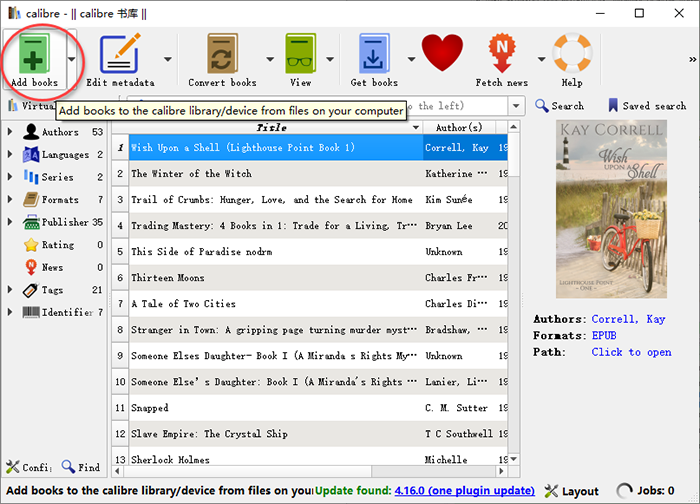Open the View dropdown arrow
The image size is (700, 504).
(330, 59)
